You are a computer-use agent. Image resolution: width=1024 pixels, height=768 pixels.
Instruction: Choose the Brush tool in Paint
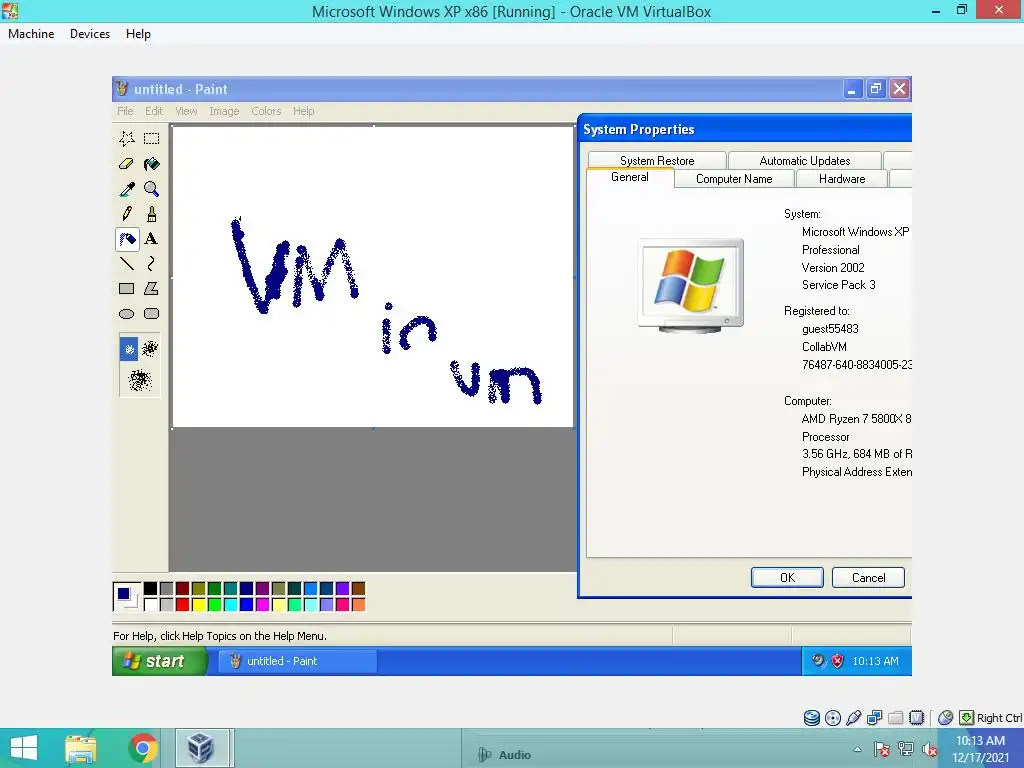coord(152,214)
